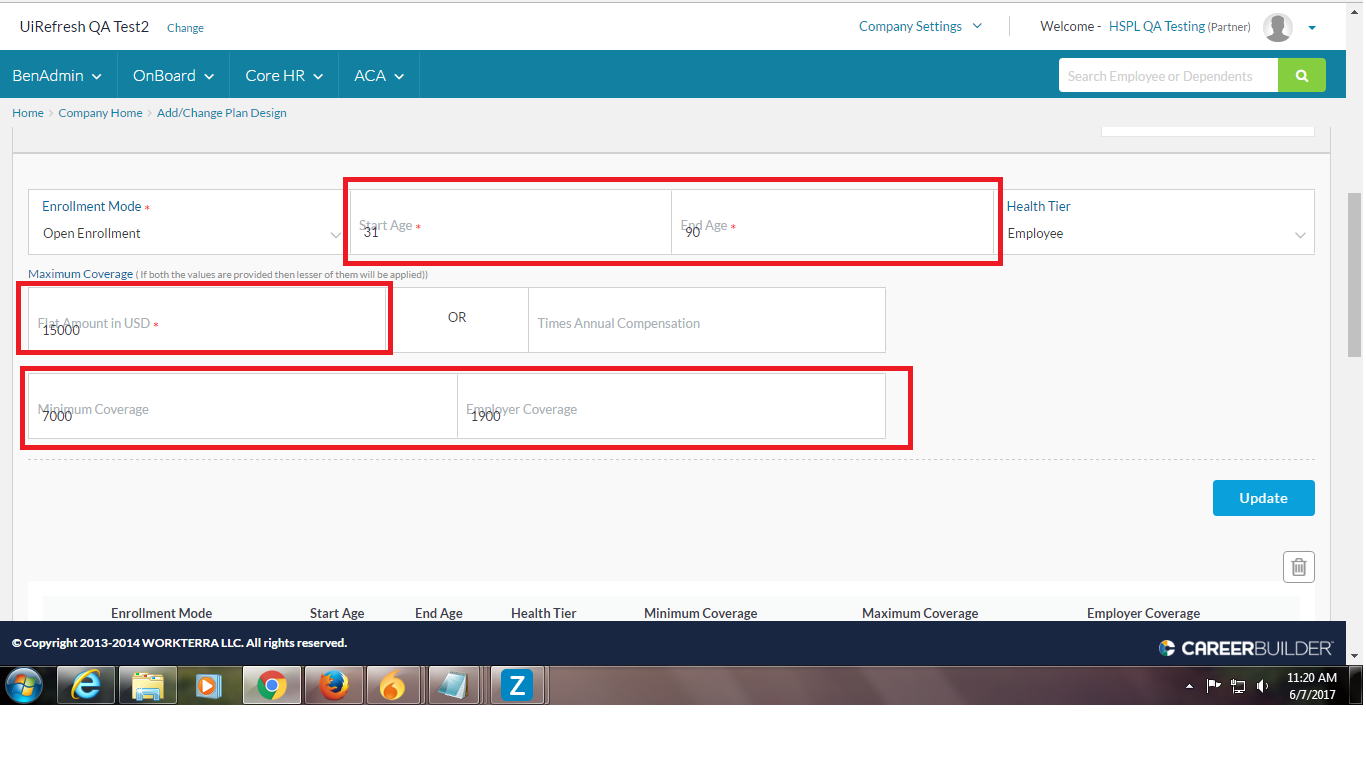Click the trash delete icon
The width and height of the screenshot is (1366, 768).
tap(1298, 566)
